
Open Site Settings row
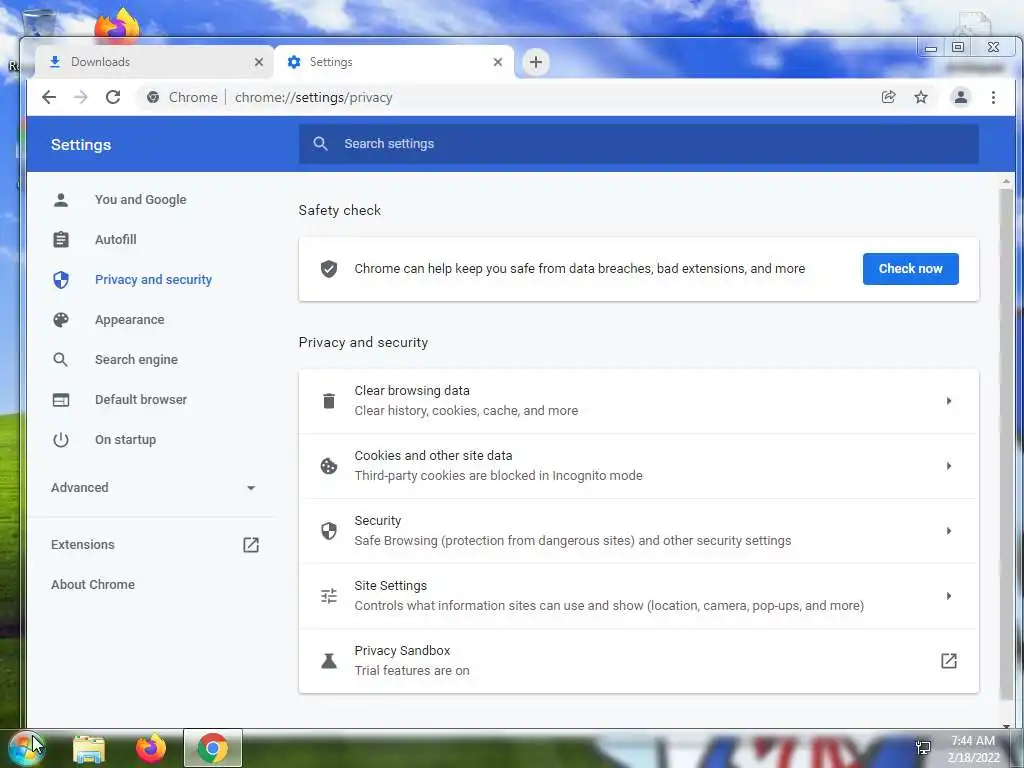point(638,596)
